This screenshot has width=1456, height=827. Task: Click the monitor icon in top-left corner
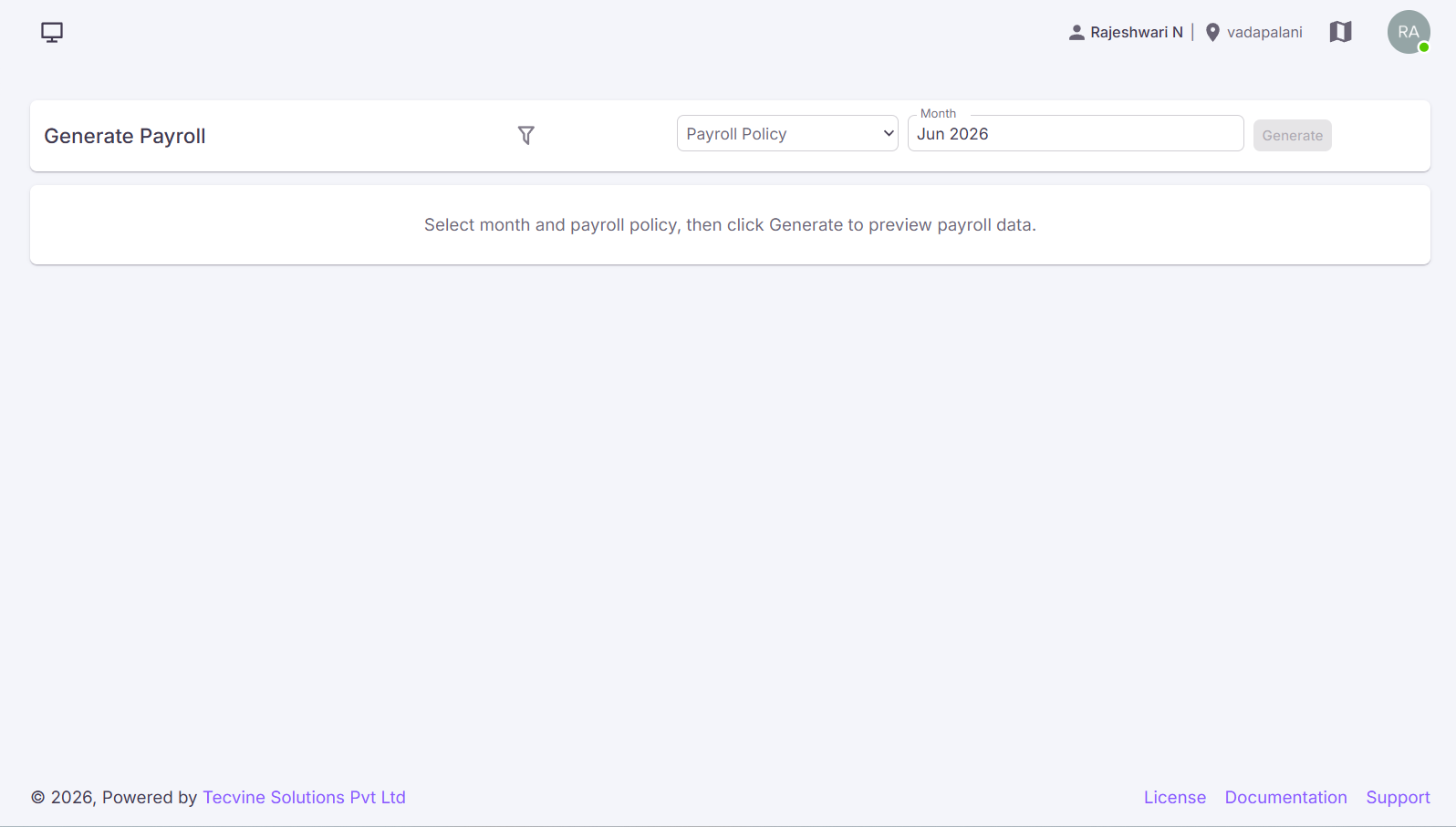52,33
